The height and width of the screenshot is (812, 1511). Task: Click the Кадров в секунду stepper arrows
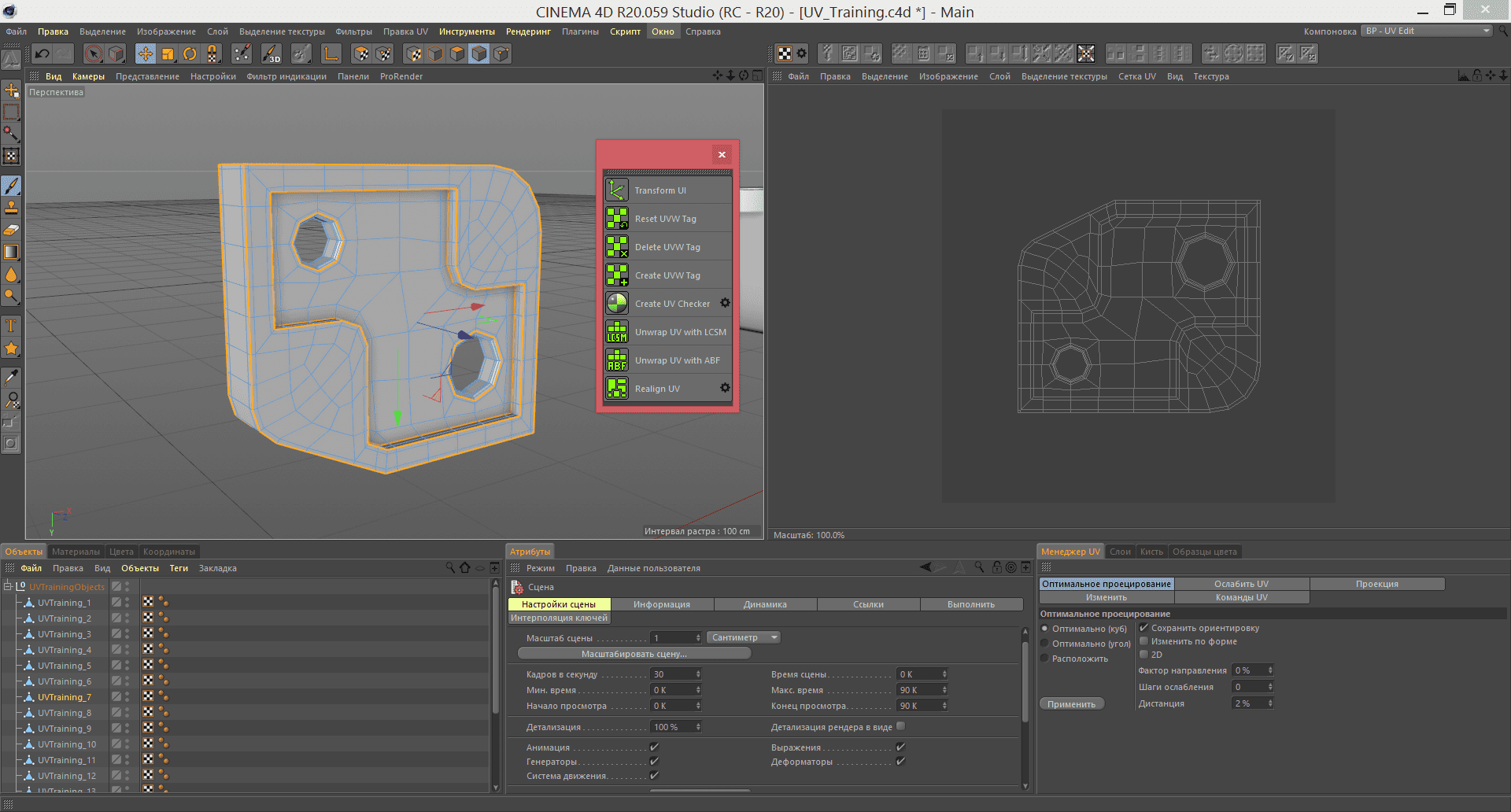(698, 674)
